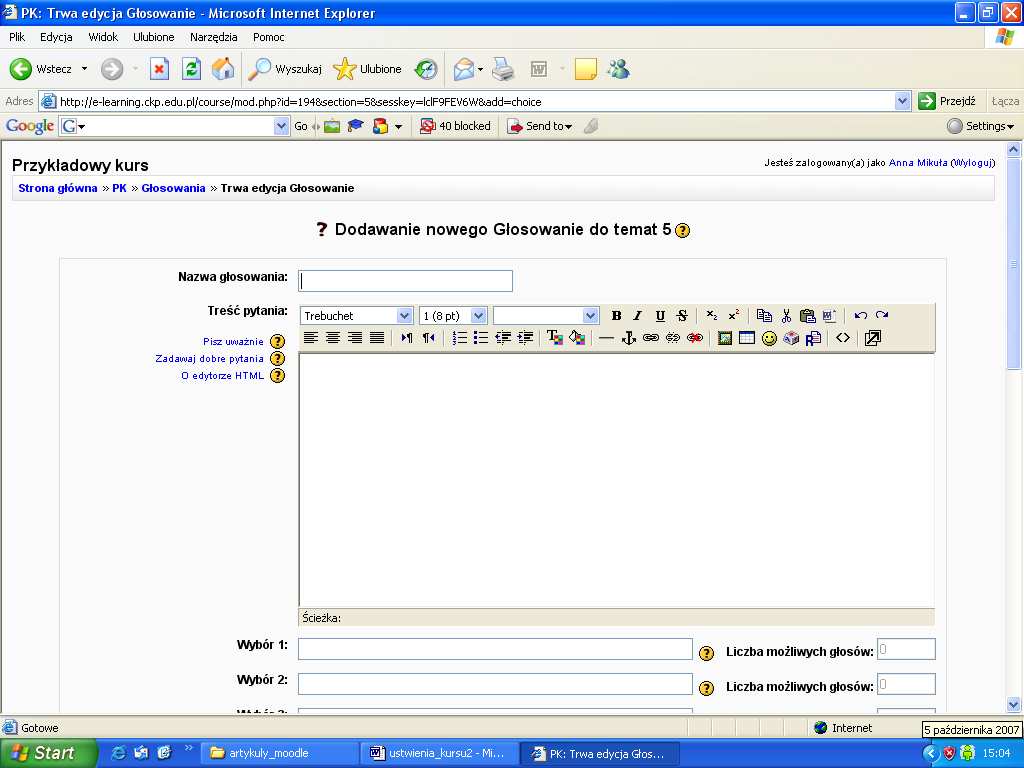Viewport: 1024px width, 768px height.
Task: Insert a smiley emoticon
Action: 769,338
